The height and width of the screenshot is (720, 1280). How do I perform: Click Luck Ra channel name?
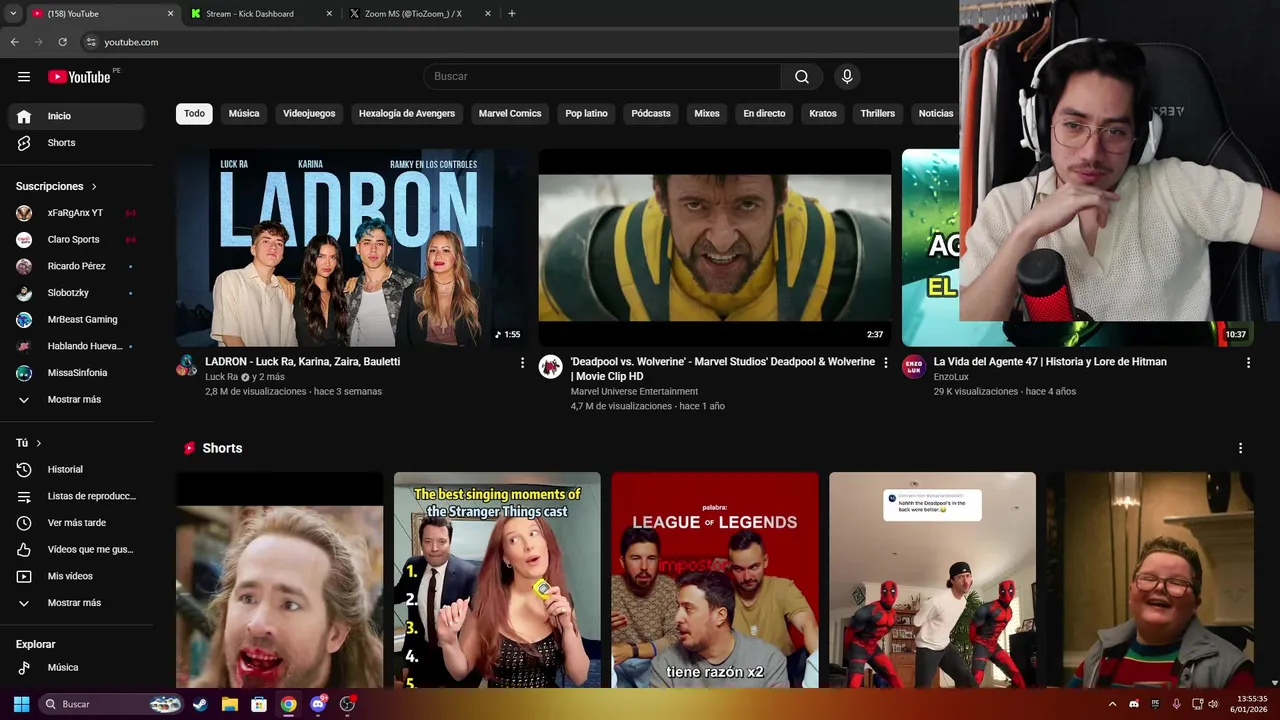tap(222, 377)
